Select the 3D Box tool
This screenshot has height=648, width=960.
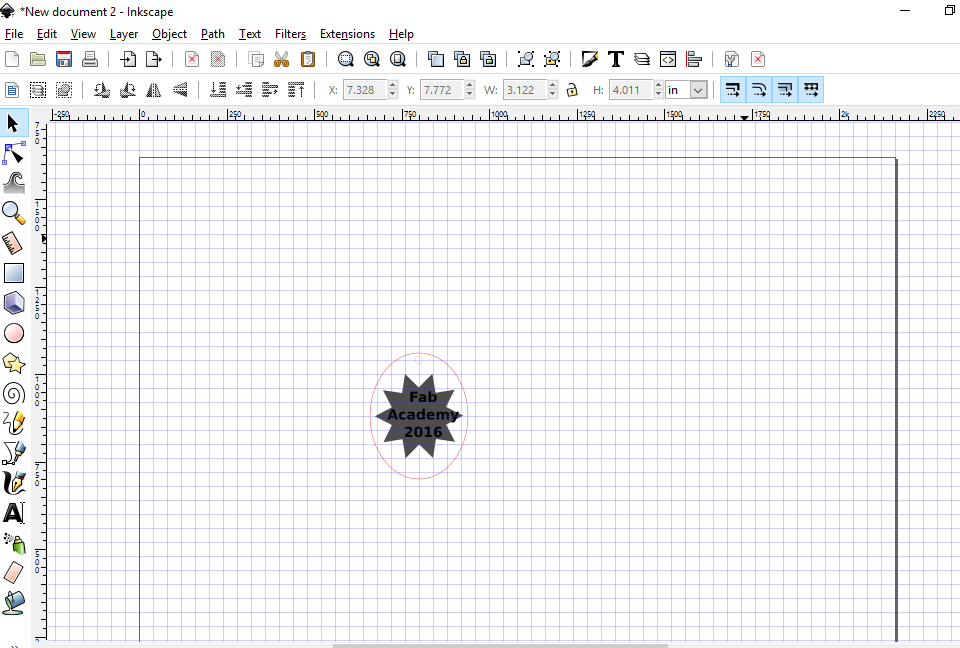point(13,303)
